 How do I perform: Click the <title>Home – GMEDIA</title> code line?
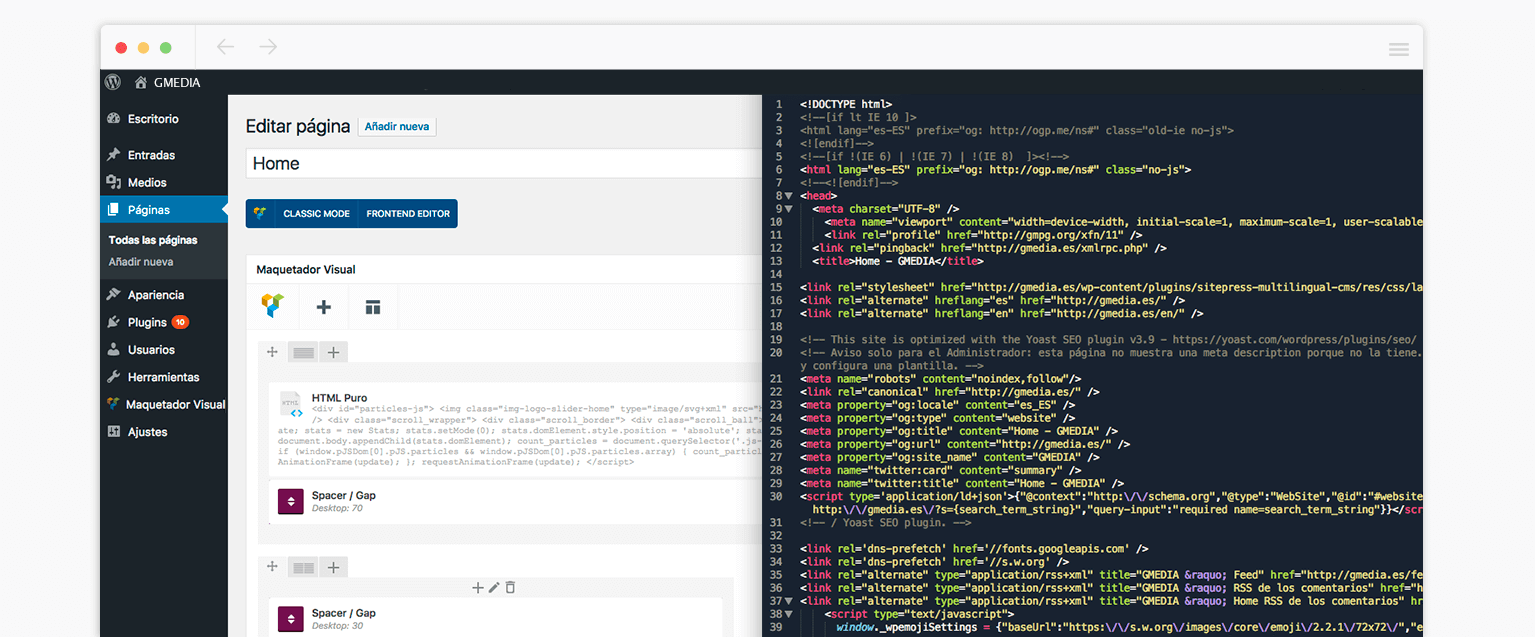point(897,261)
